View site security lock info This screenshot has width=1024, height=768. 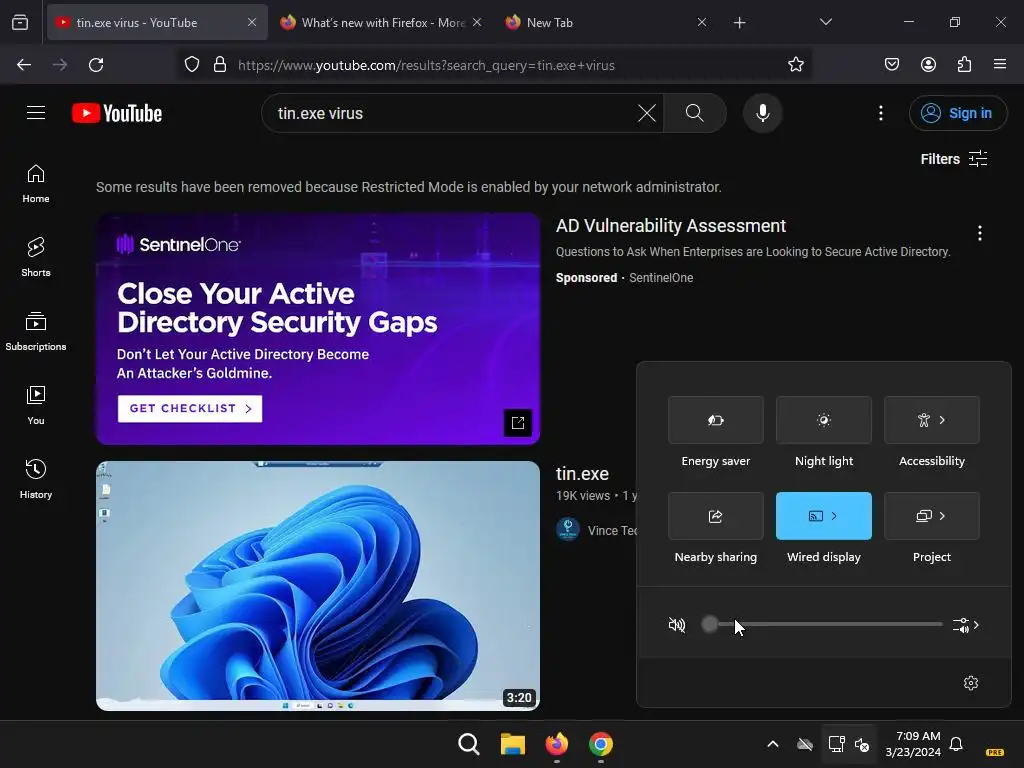click(x=220, y=65)
